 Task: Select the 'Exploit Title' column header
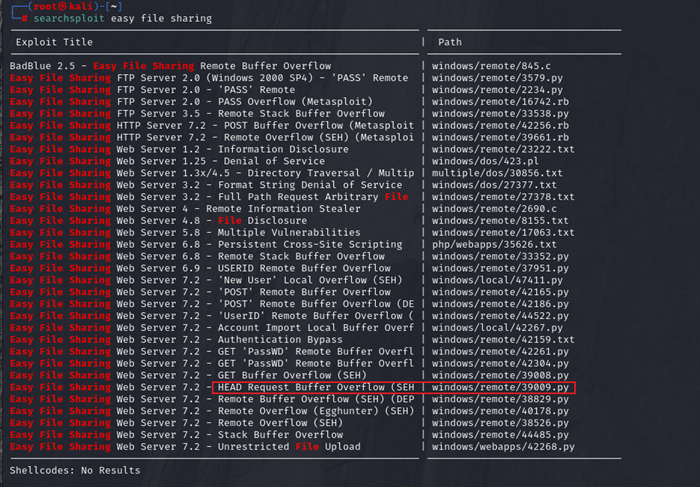click(x=54, y=42)
